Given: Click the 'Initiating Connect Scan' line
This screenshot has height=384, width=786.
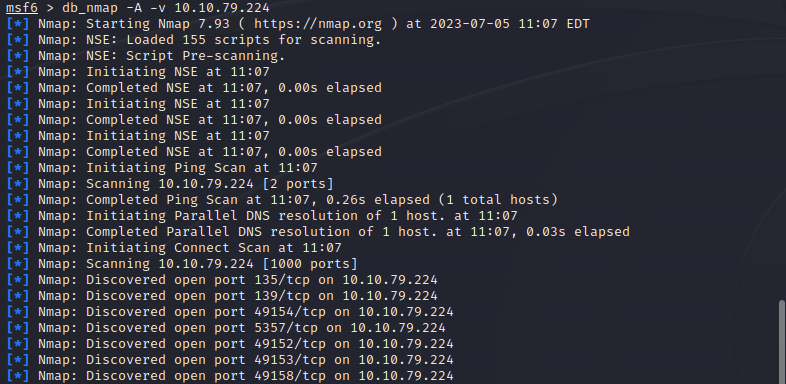Looking at the screenshot, I should [174, 248].
